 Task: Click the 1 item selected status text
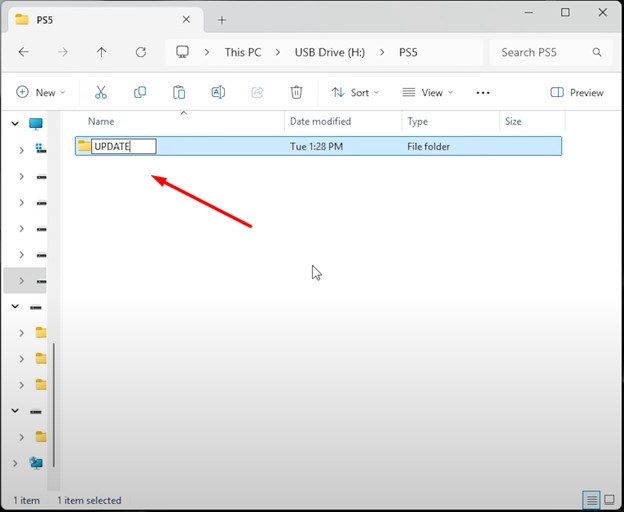click(x=89, y=500)
